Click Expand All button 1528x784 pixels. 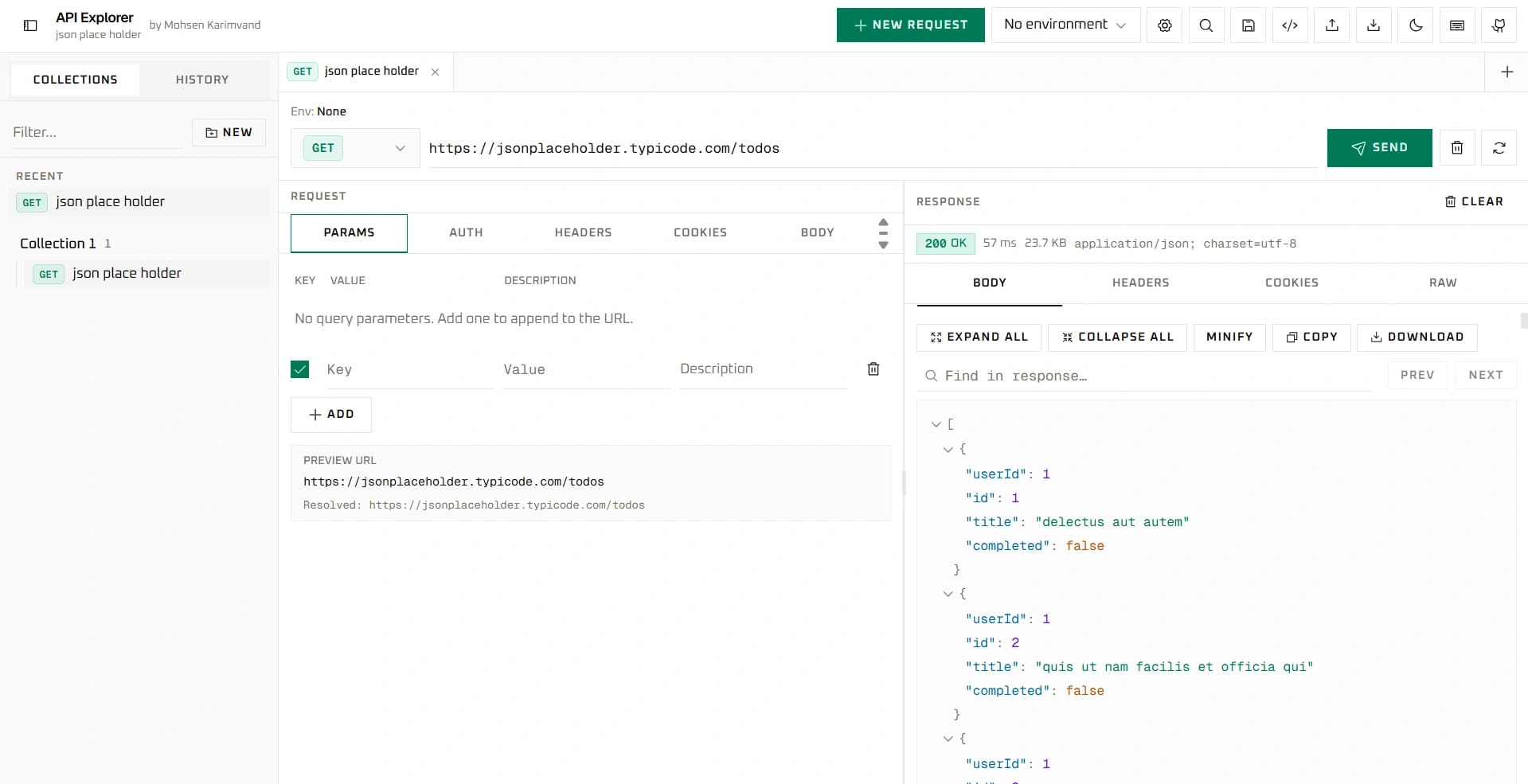tap(979, 337)
